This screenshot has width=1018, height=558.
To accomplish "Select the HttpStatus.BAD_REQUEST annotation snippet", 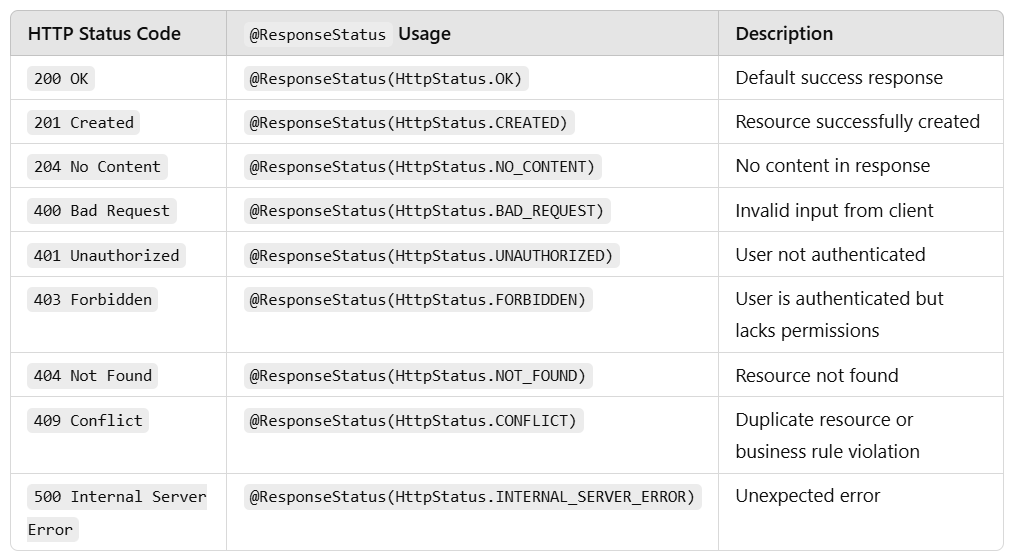I will coord(427,211).
